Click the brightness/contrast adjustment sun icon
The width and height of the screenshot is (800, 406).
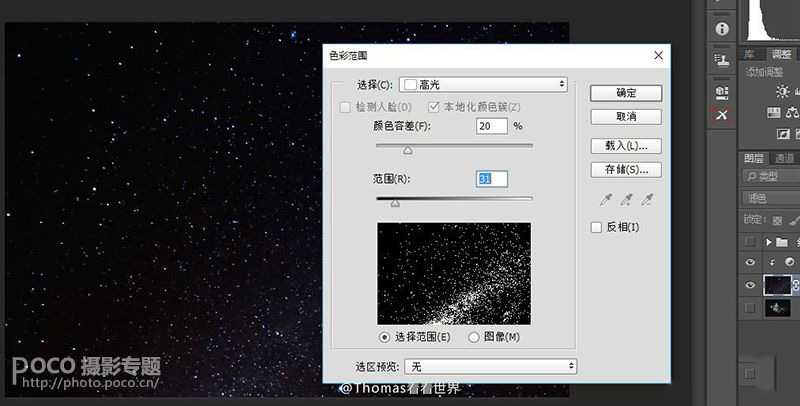783,91
